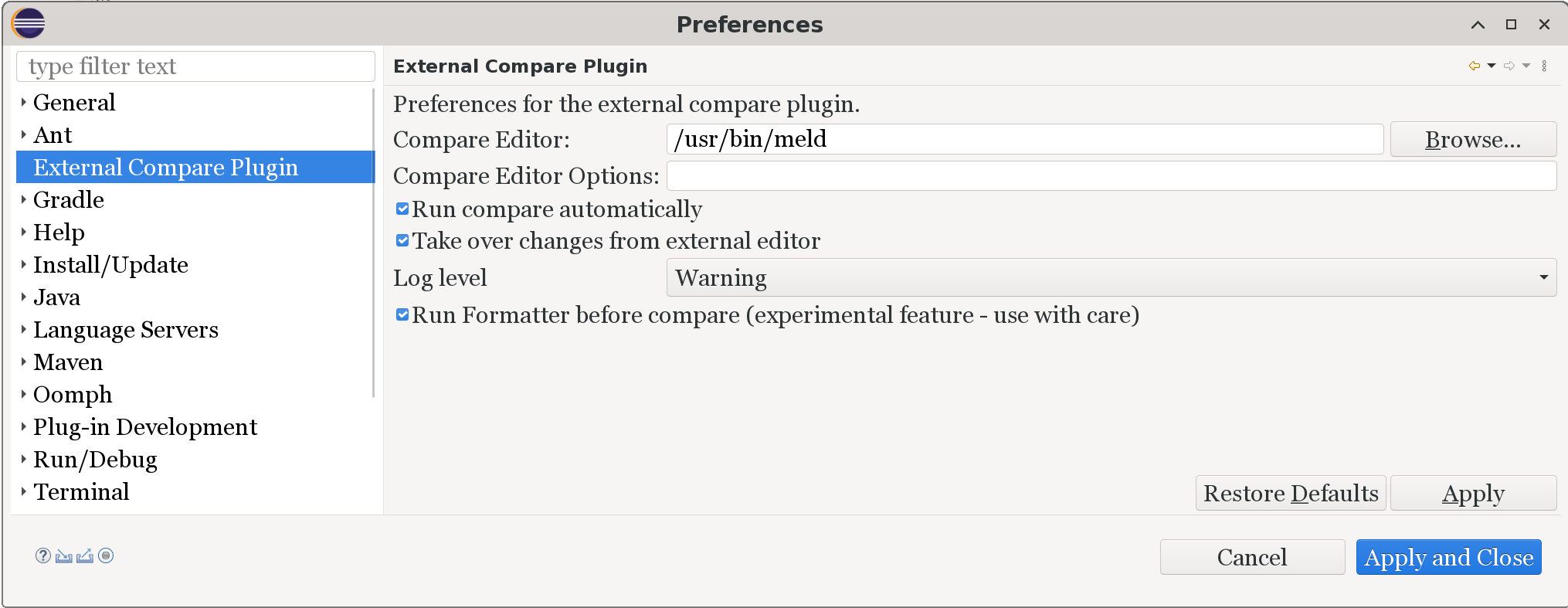This screenshot has height=608, width=1568.
Task: Click Apply and Close
Action: click(1449, 556)
